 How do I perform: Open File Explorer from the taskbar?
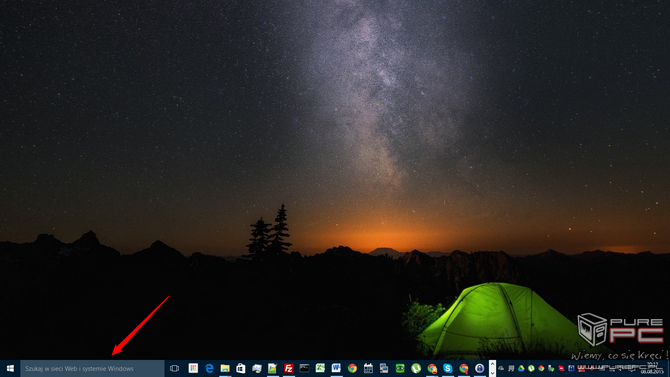pos(225,368)
